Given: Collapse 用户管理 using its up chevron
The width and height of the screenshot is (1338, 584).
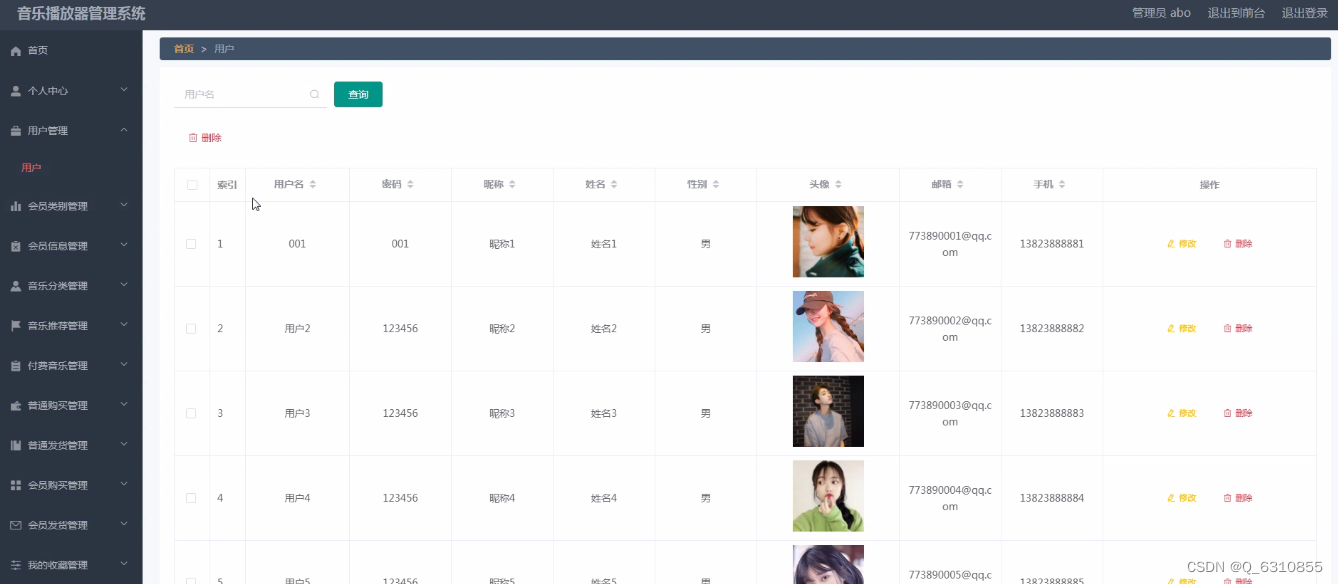Looking at the screenshot, I should [124, 130].
